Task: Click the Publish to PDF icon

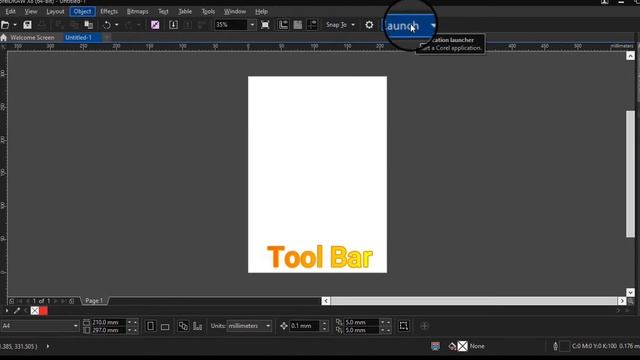Action: (202, 25)
